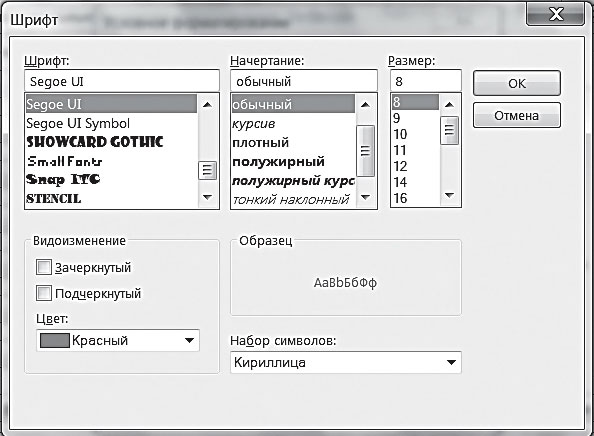
Task: Confirm with the OK button
Action: click(517, 83)
